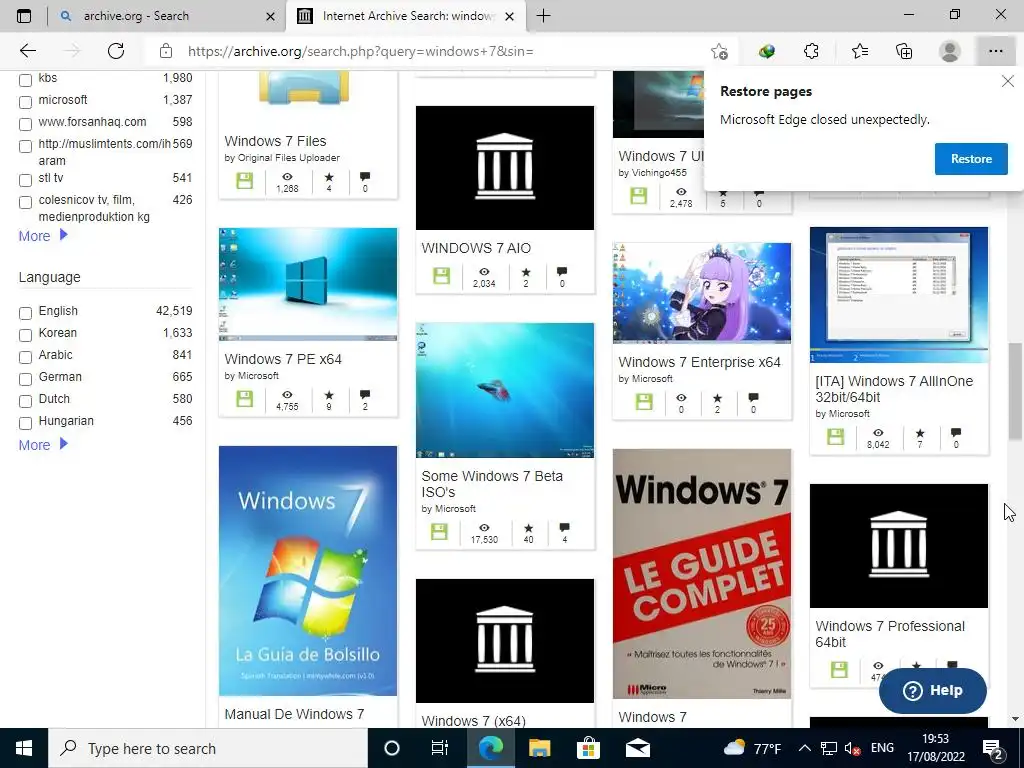Click the ENG language indicator

pos(882,748)
